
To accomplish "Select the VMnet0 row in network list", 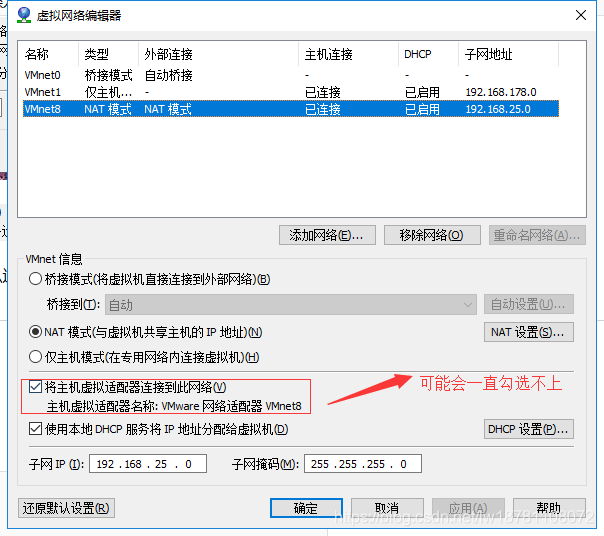I will [x=291, y=75].
